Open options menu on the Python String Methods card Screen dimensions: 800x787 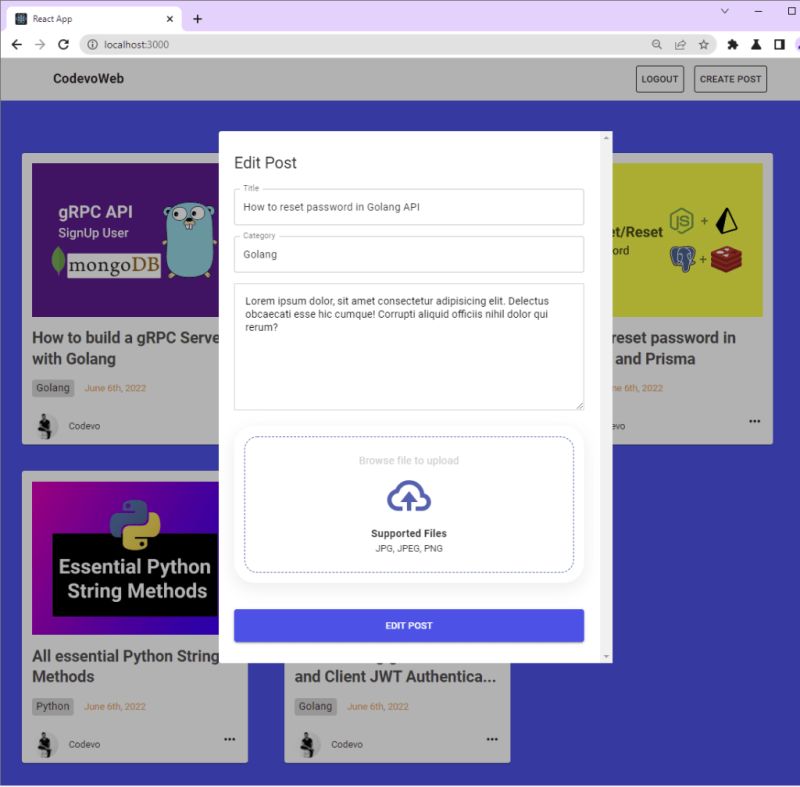point(230,738)
